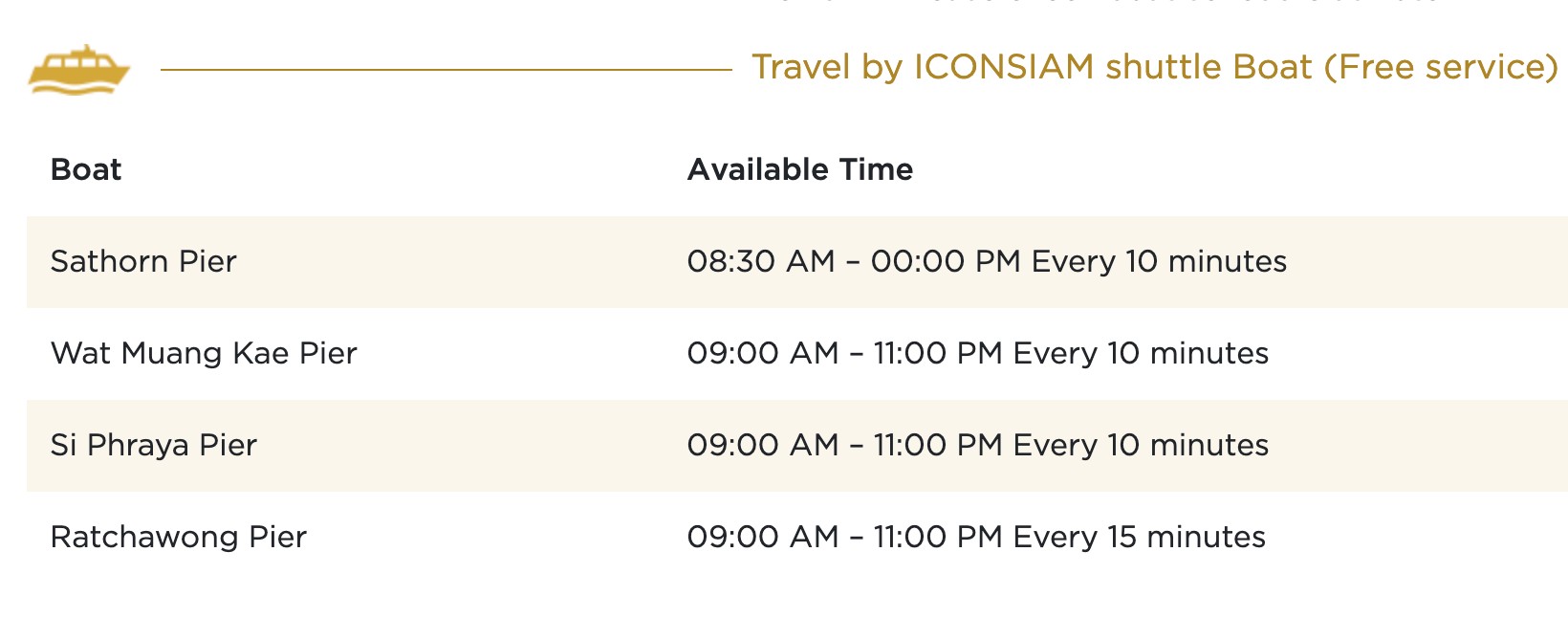Click "Every 10 minutes" in Wat Muang Kae row
1568x618 pixels.
pos(1141,353)
